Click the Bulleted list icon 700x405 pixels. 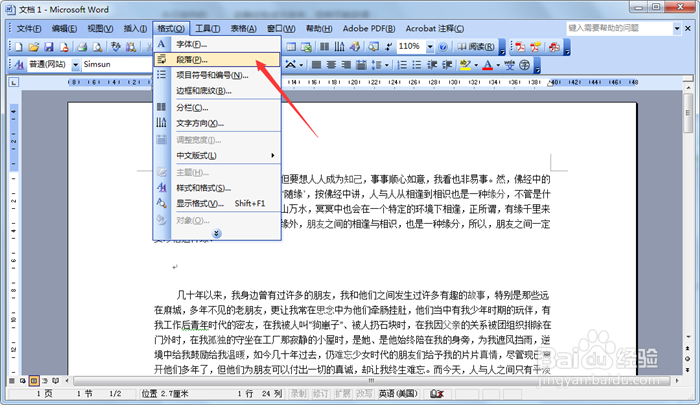[x=417, y=65]
